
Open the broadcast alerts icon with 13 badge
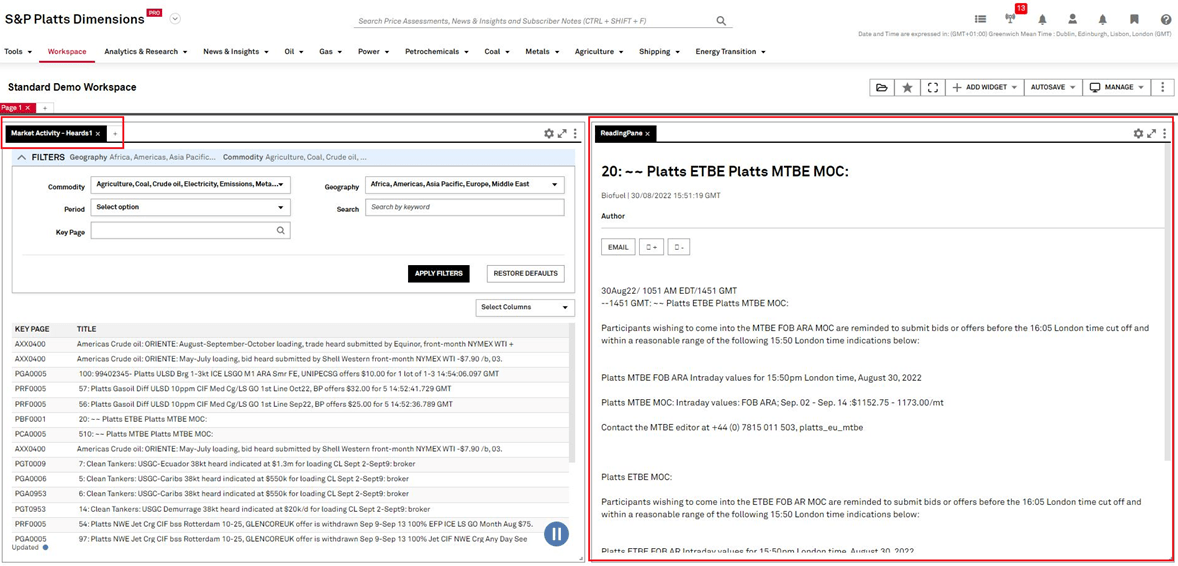[x=1011, y=20]
